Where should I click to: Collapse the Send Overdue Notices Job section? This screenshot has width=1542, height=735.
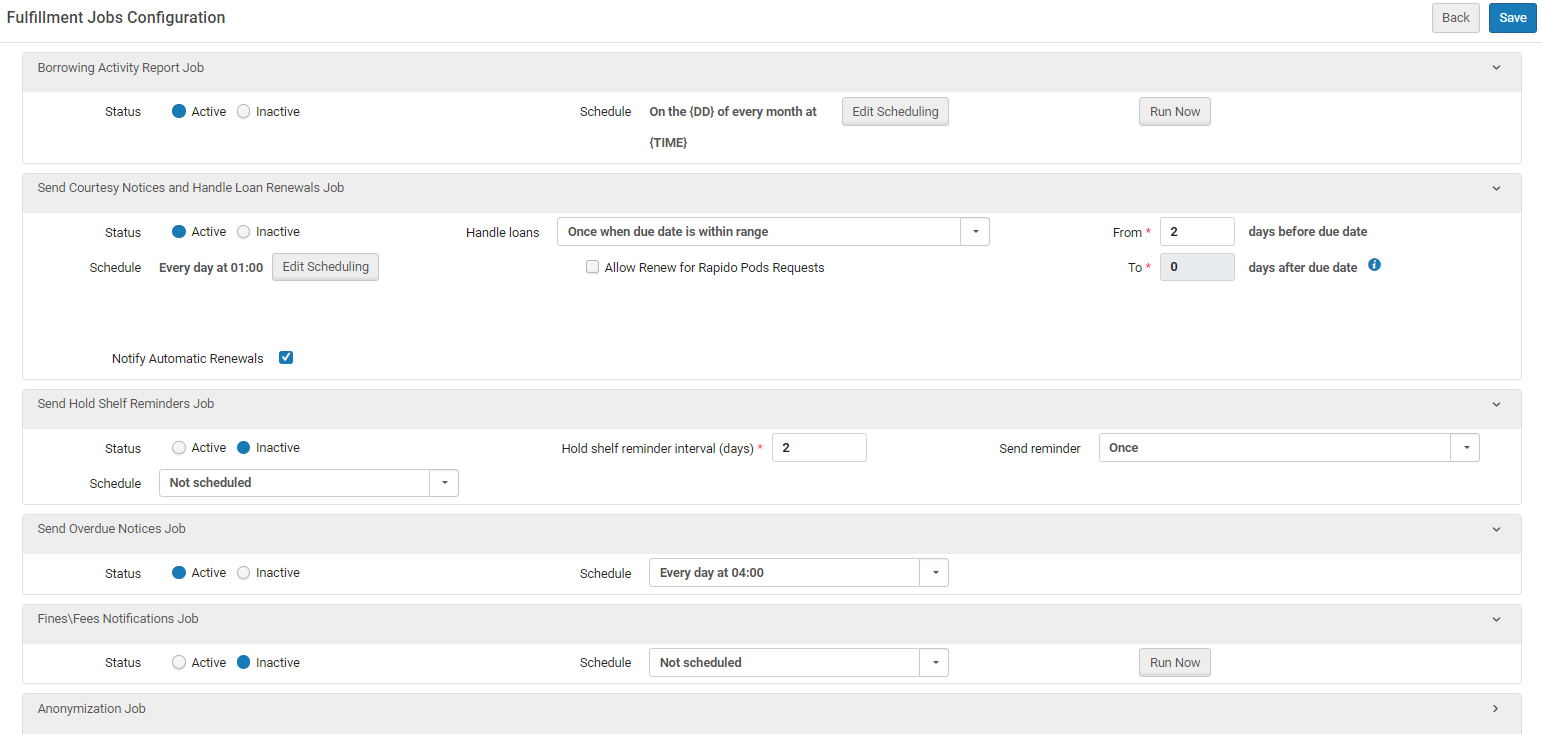[1496, 529]
